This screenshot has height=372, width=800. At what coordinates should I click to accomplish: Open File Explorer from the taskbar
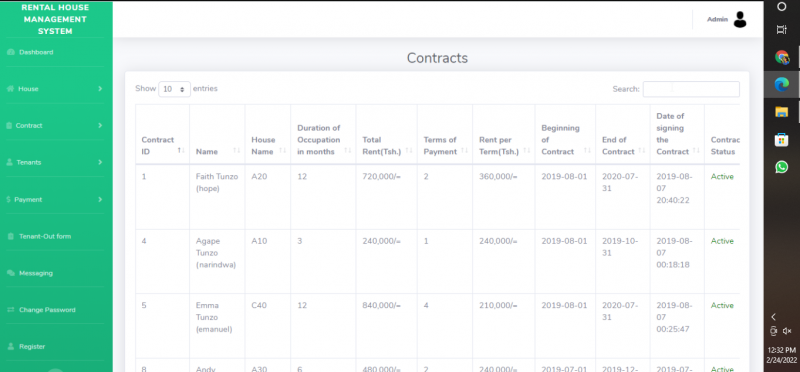tap(781, 112)
